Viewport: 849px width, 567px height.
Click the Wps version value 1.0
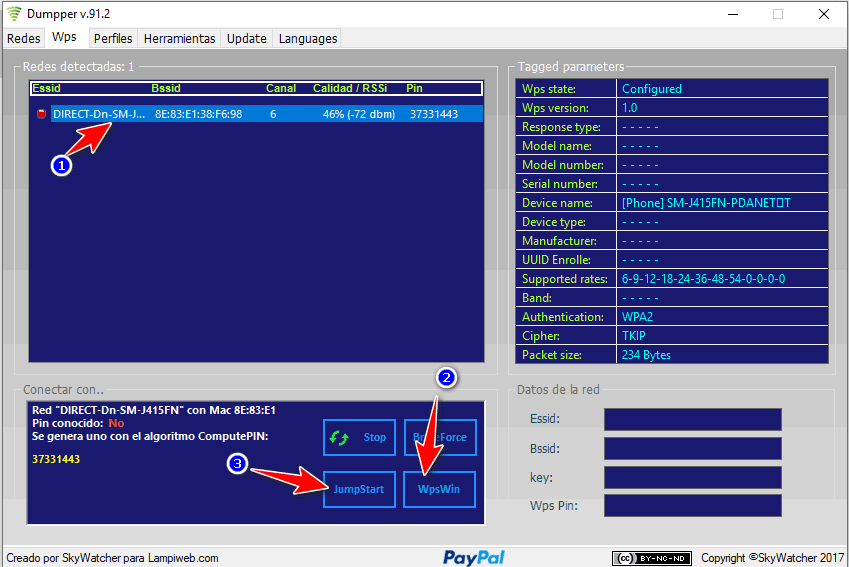629,108
